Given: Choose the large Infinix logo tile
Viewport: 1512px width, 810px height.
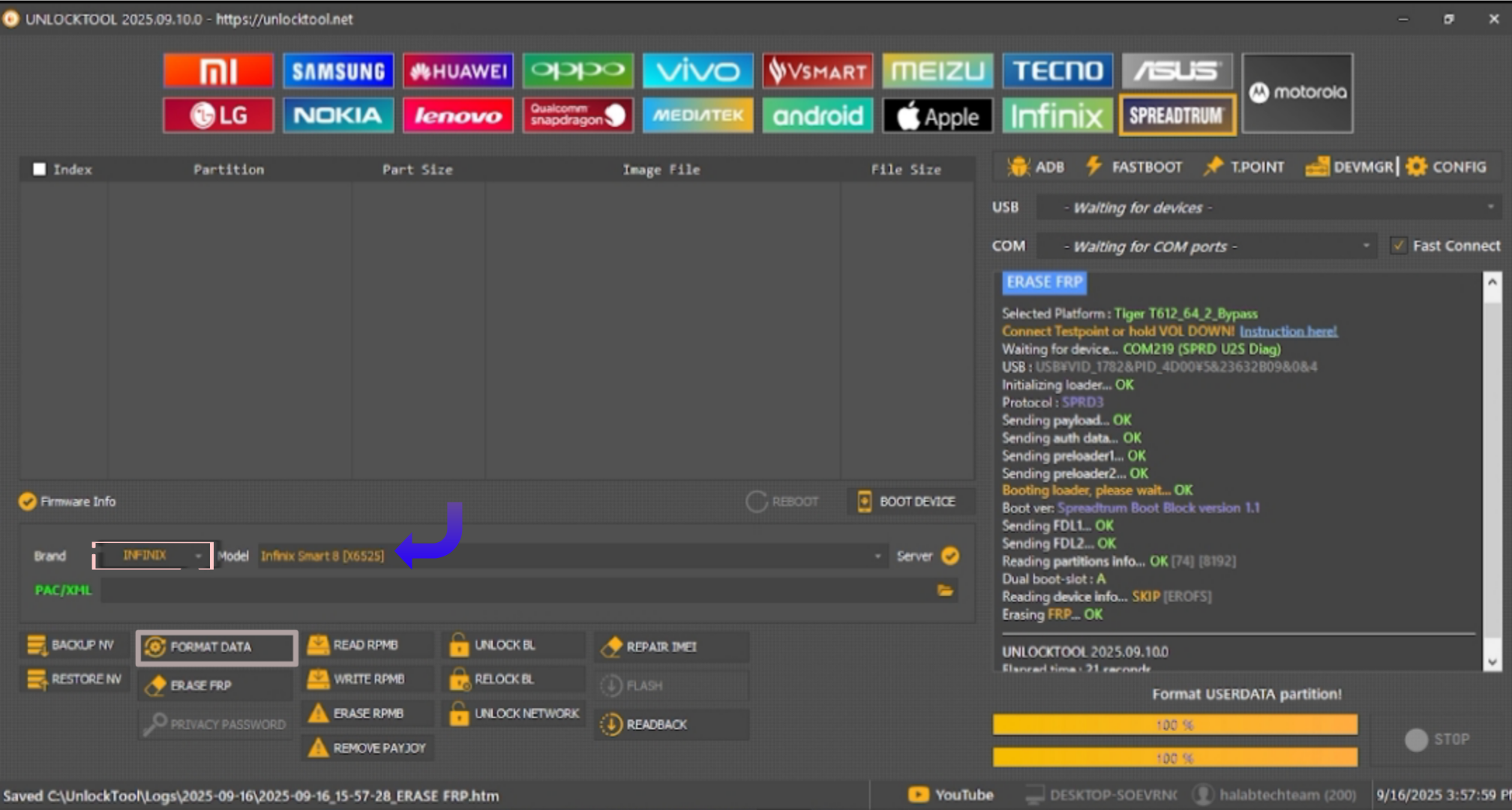Looking at the screenshot, I should 1058,115.
